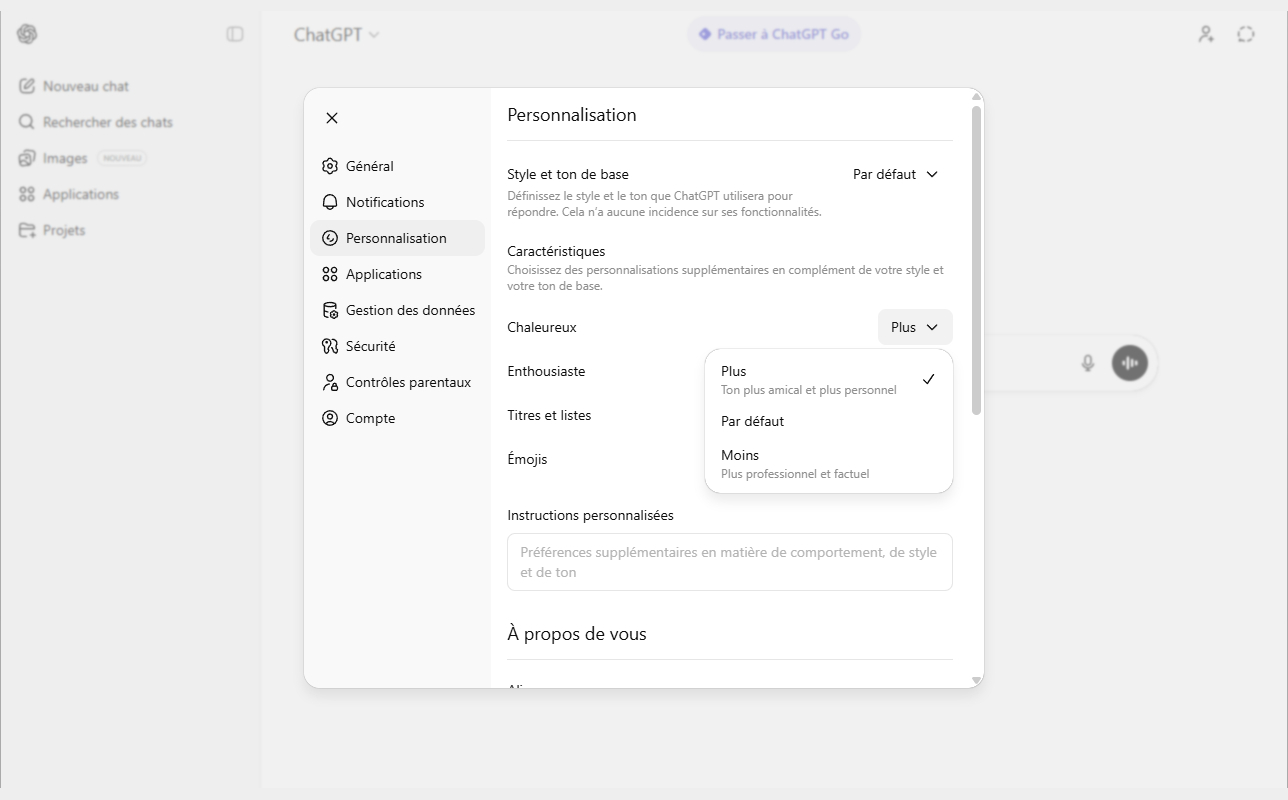1288x800 pixels.
Task: Start a Nouveau chat
Action: point(85,86)
